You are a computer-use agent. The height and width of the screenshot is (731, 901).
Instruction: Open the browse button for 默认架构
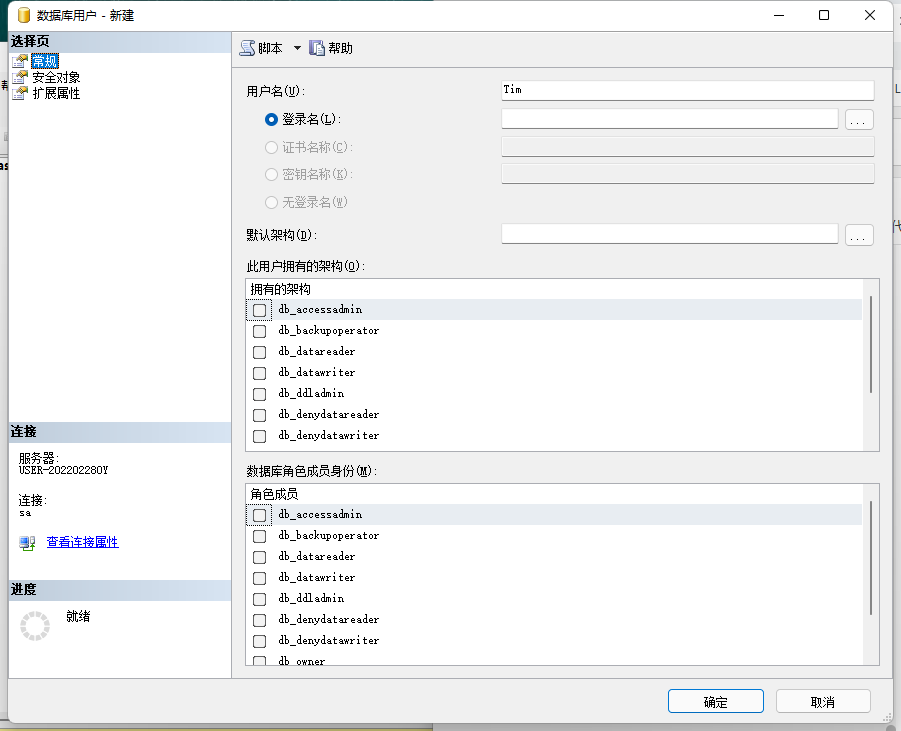(x=859, y=235)
